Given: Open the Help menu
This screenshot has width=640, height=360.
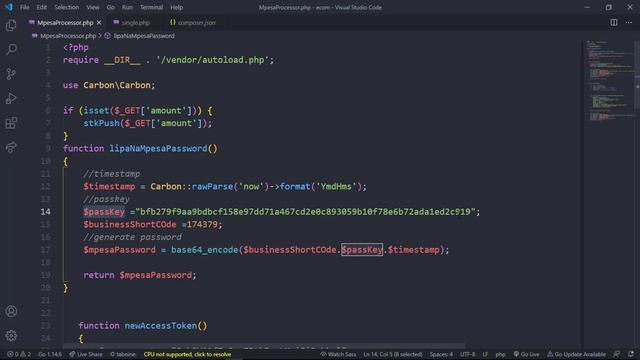Looking at the screenshot, I should (x=176, y=7).
